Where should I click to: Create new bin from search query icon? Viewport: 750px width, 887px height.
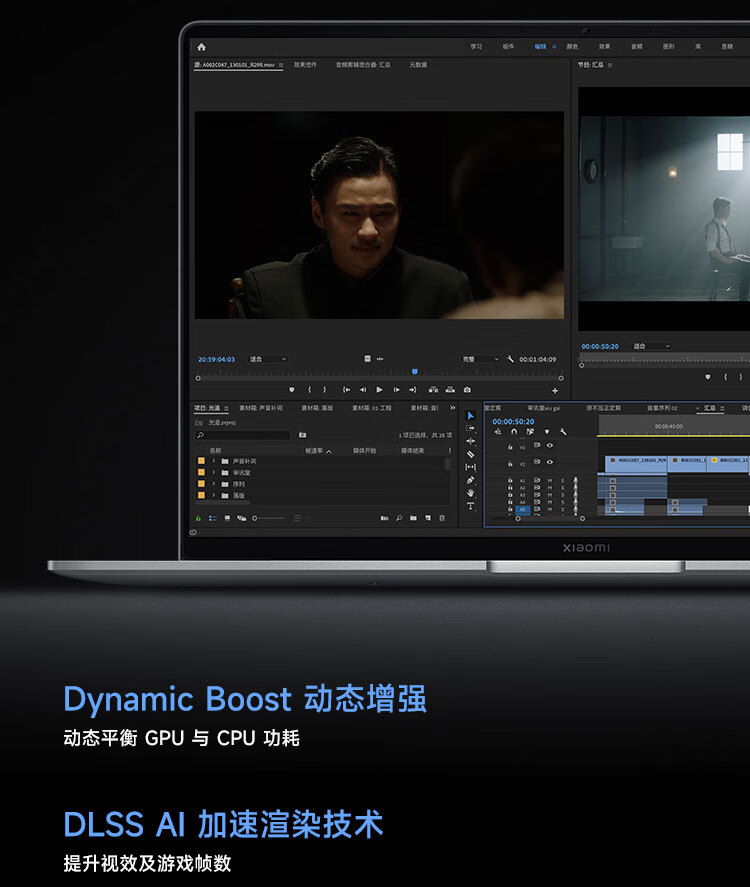pyautogui.click(x=303, y=435)
